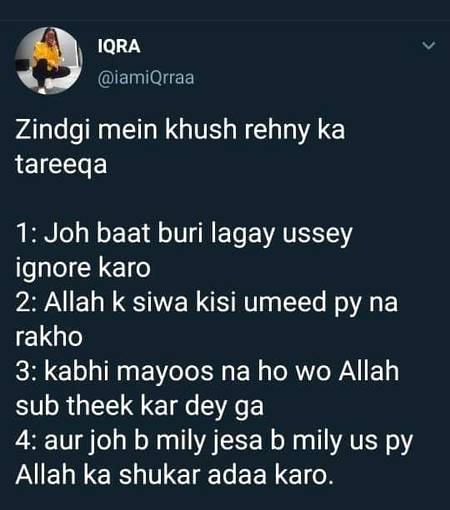Screen dimensions: 450x510
Task: Click the text 'sub theek kar dey ga'
Action: click(140, 406)
